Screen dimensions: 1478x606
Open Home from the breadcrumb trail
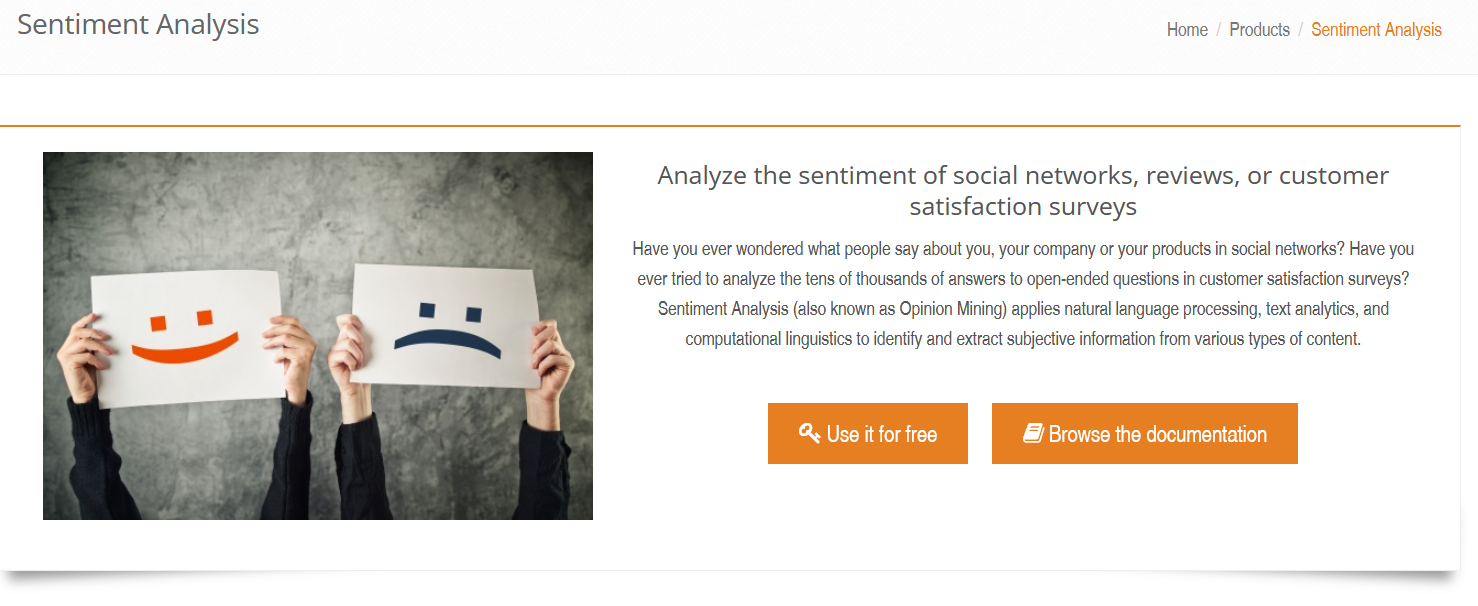coord(1186,29)
